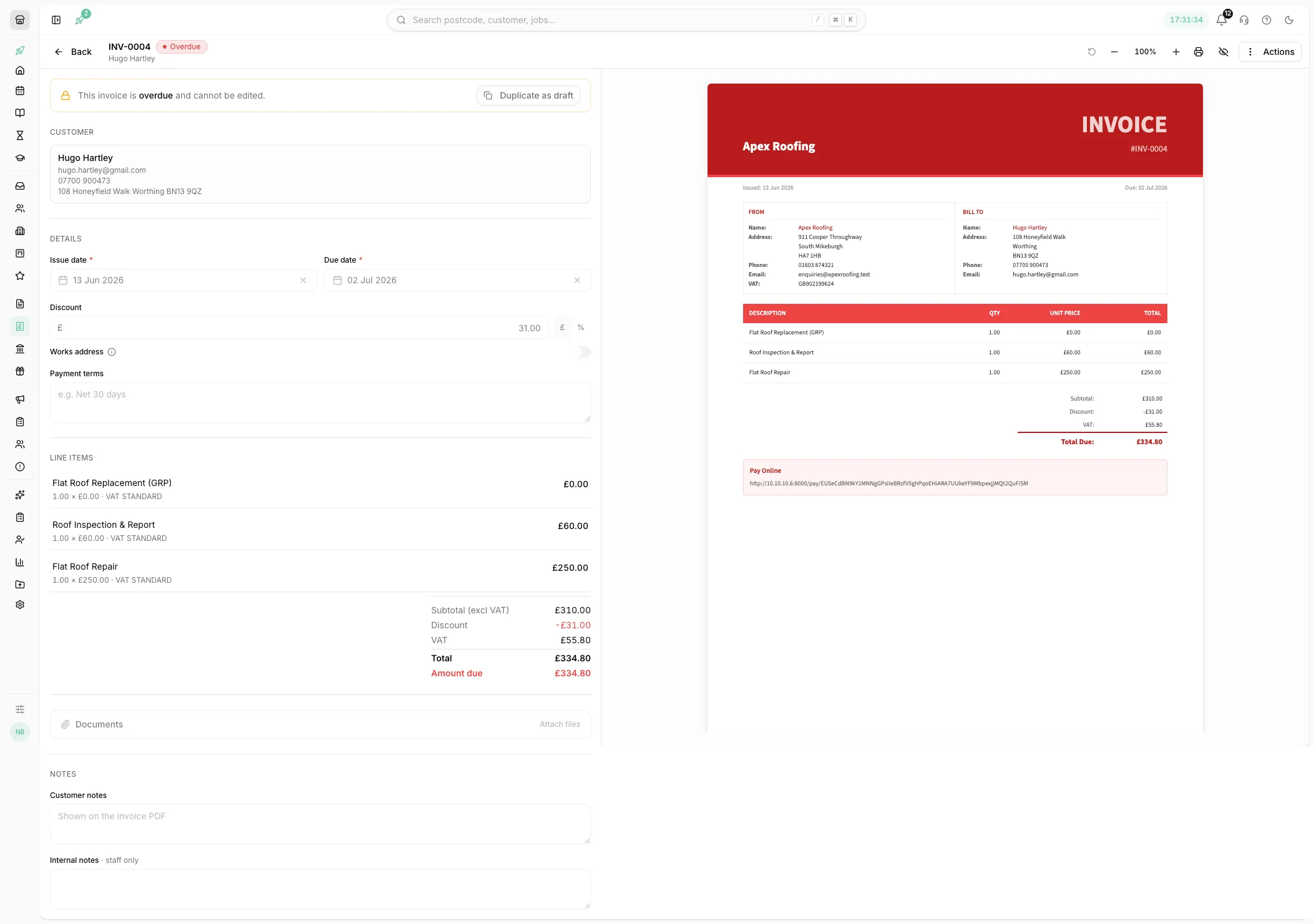Click the Payment terms text area

[x=320, y=402]
